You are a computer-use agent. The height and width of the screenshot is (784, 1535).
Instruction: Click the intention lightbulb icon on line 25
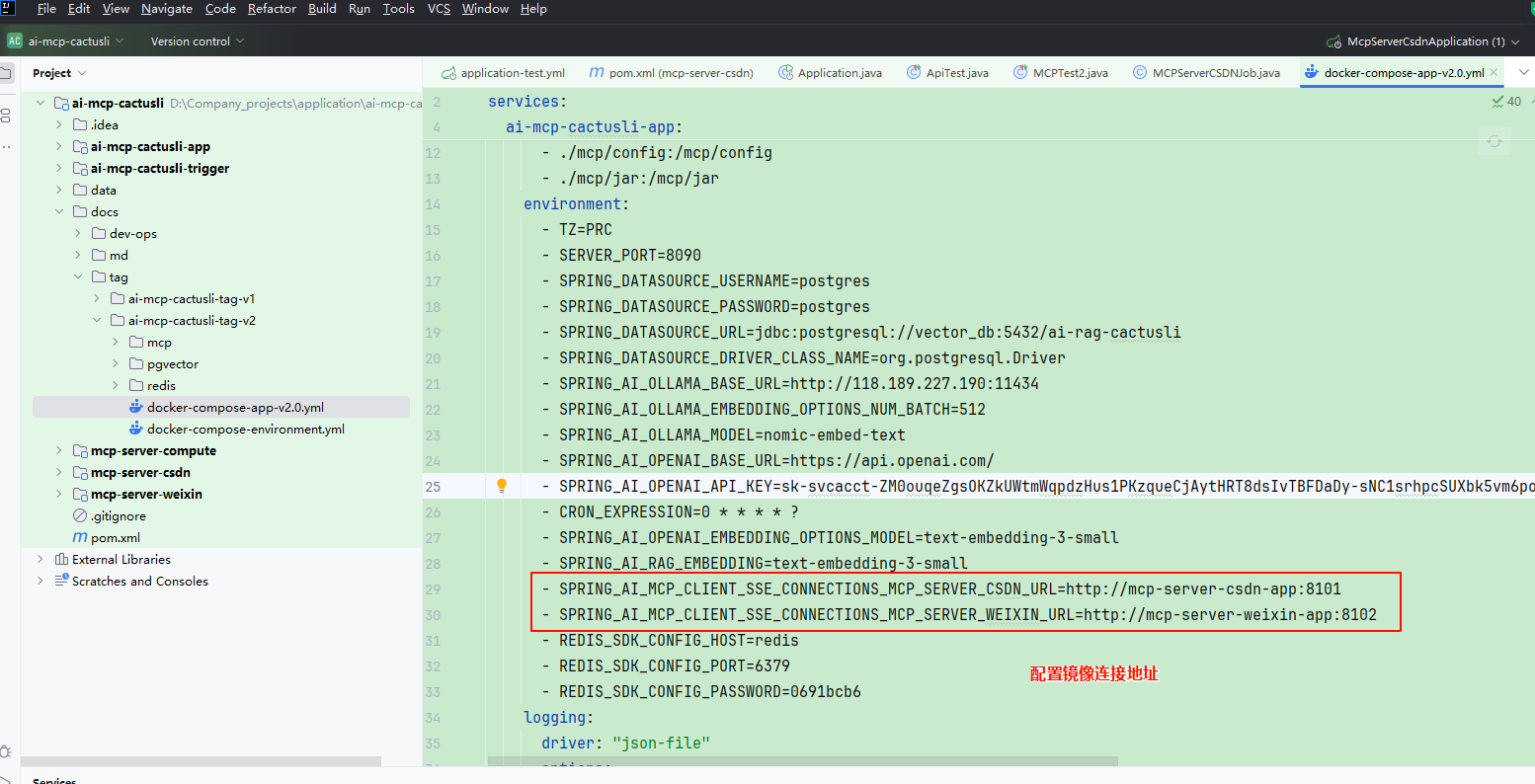click(502, 485)
